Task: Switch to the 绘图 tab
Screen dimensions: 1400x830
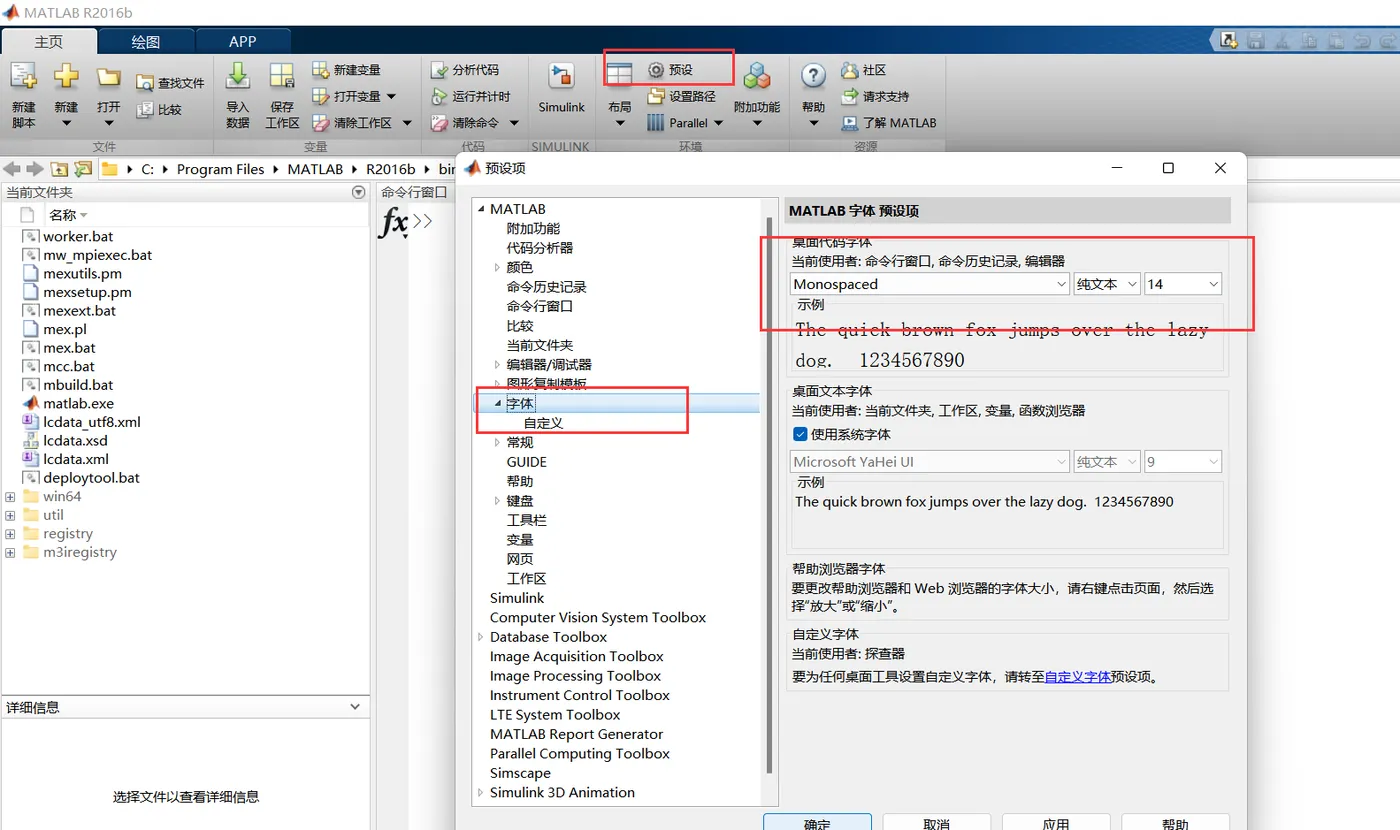Action: click(x=146, y=41)
